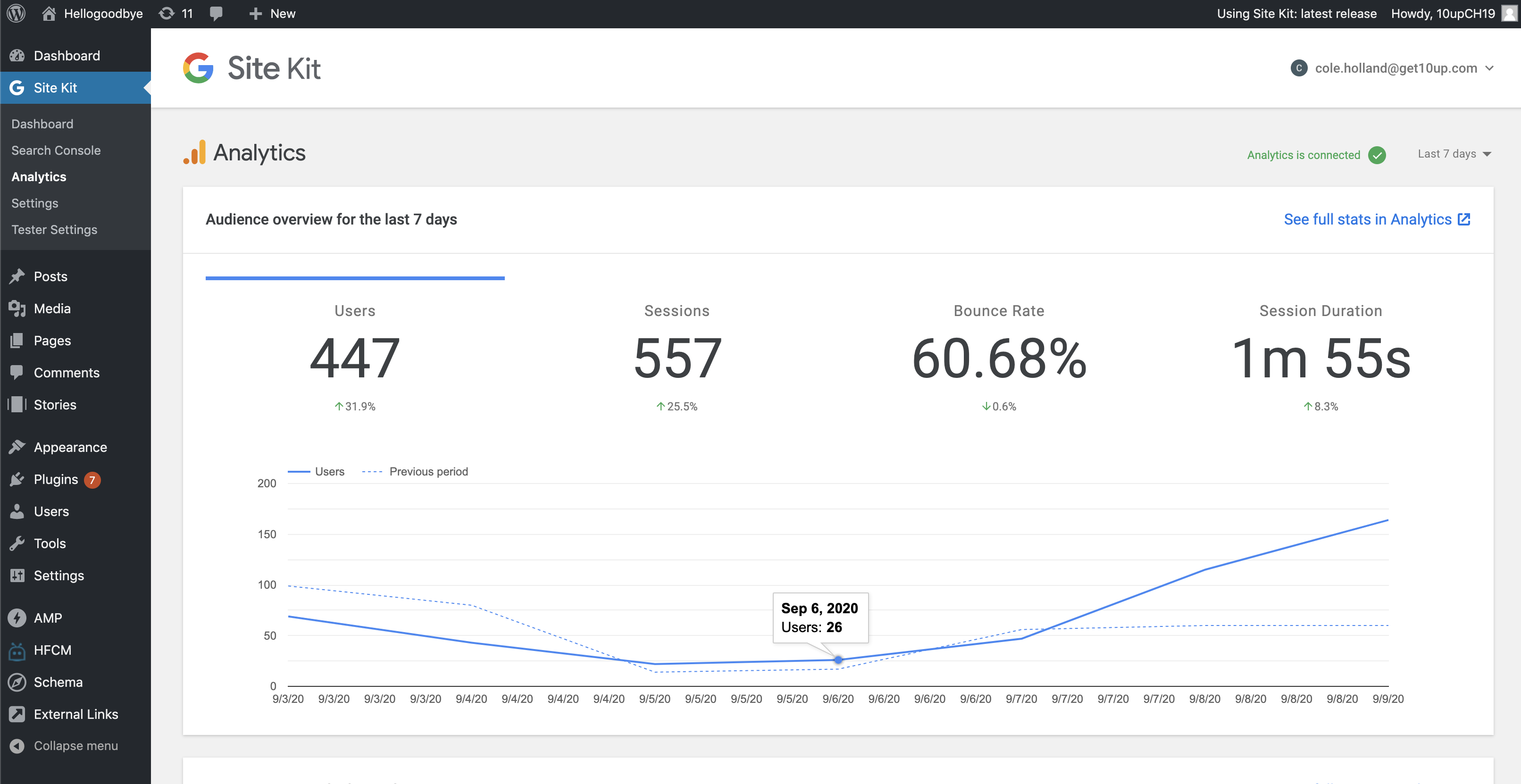Click the Plugins update badge showing 7

pos(92,480)
